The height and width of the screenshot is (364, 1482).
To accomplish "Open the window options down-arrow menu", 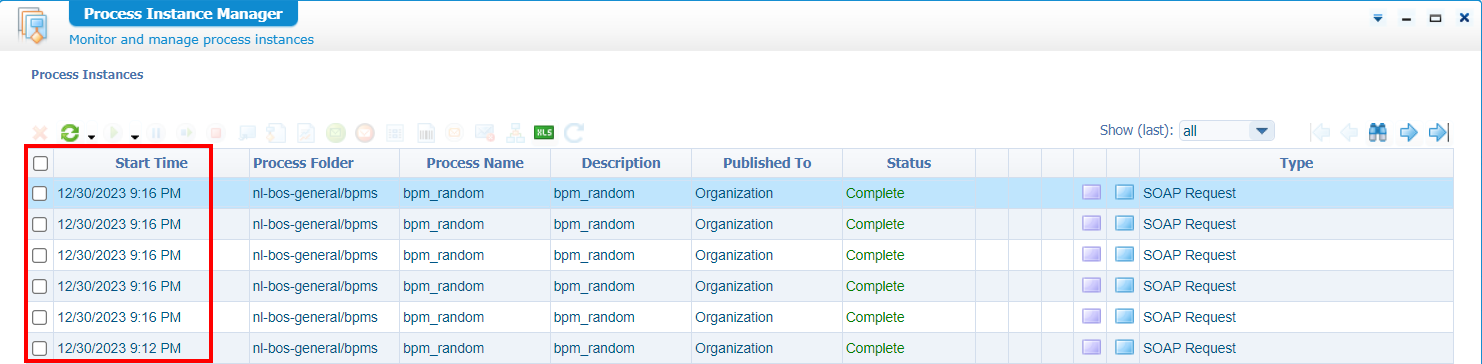I will pyautogui.click(x=1378, y=18).
